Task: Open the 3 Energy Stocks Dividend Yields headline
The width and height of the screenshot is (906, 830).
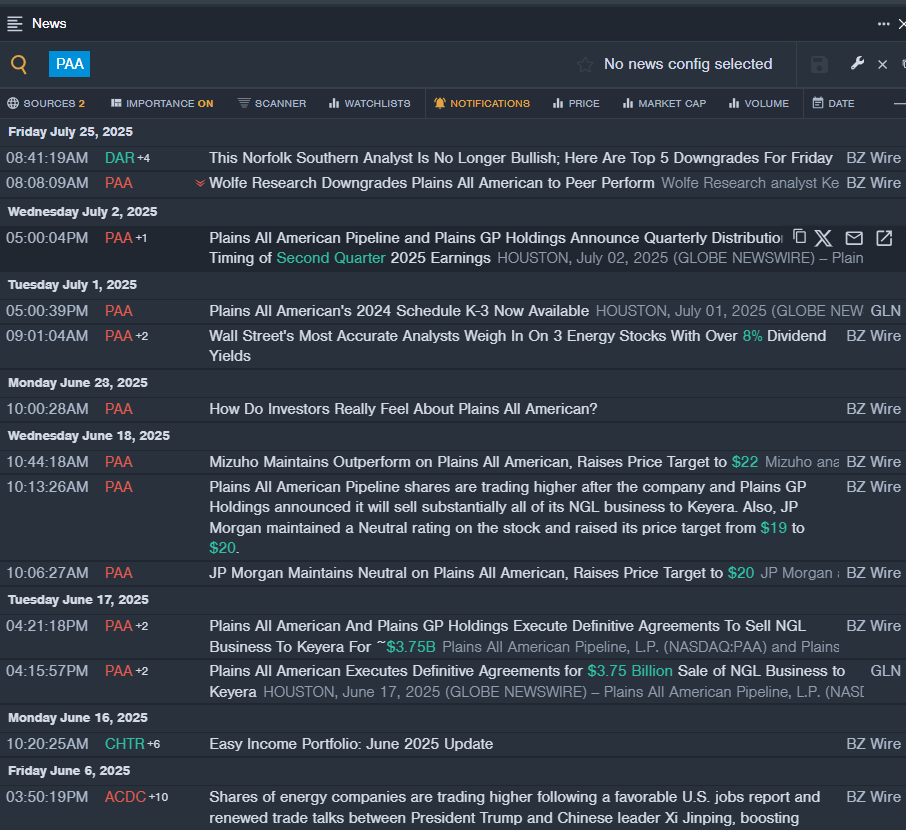Action: 517,346
